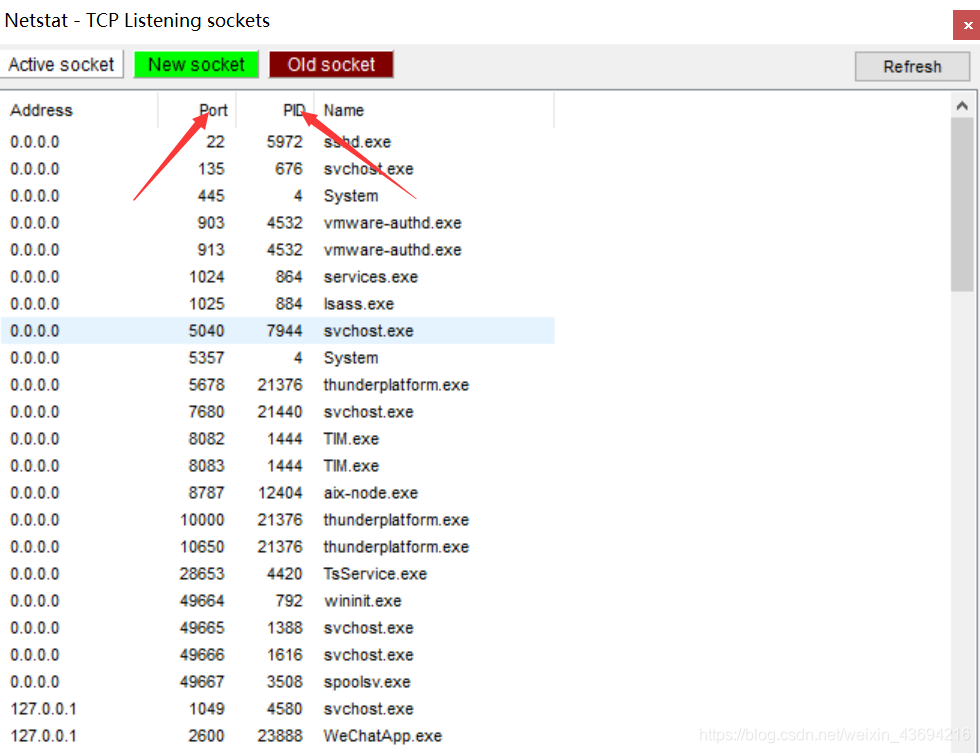Switch to the New socket tab
The image size is (980, 753).
[x=196, y=64]
